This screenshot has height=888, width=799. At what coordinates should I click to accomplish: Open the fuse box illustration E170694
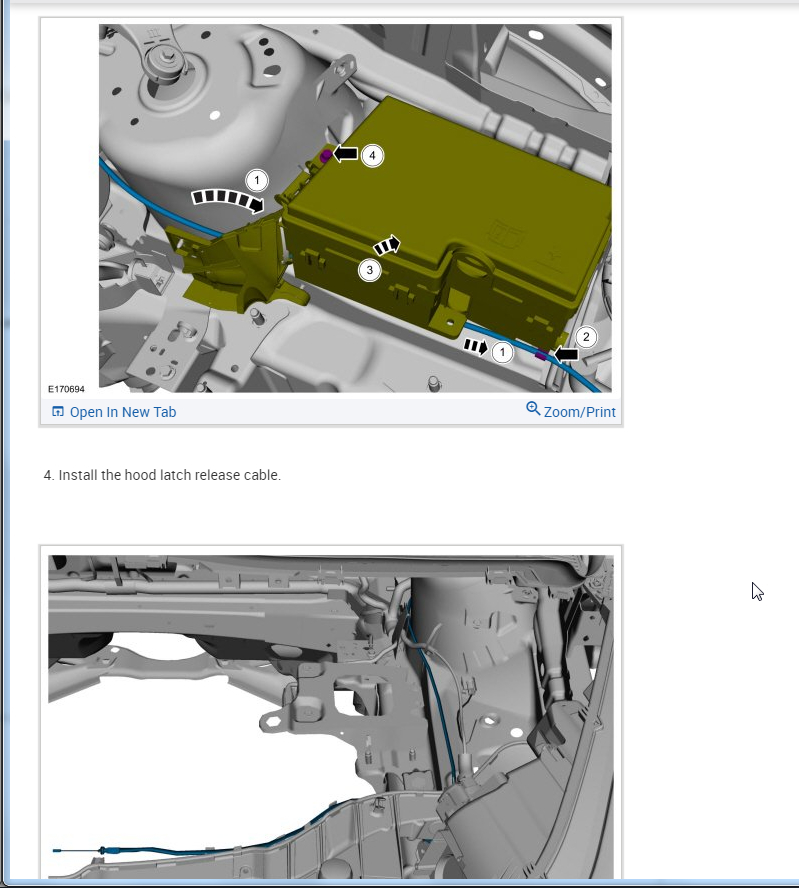click(x=355, y=208)
